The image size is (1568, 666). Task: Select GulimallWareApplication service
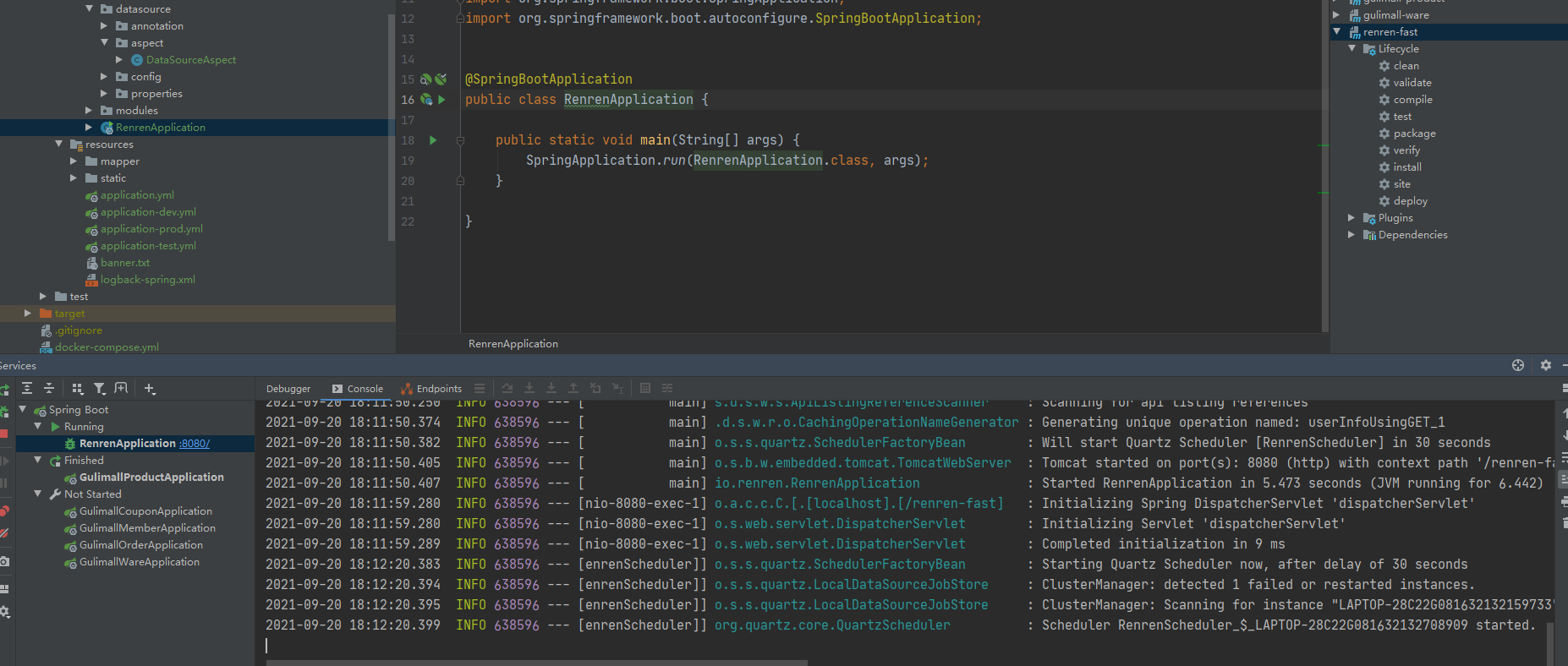click(140, 562)
